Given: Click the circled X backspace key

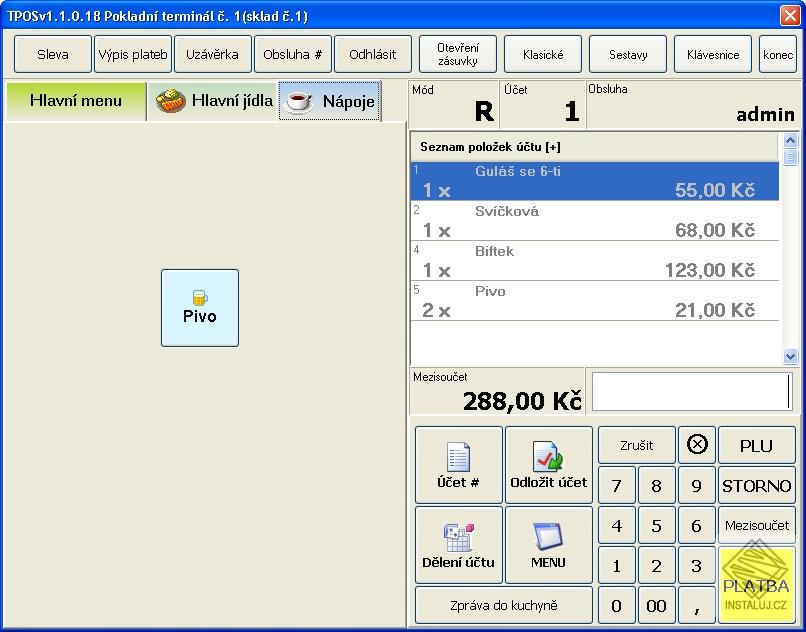Looking at the screenshot, I should click(x=697, y=445).
